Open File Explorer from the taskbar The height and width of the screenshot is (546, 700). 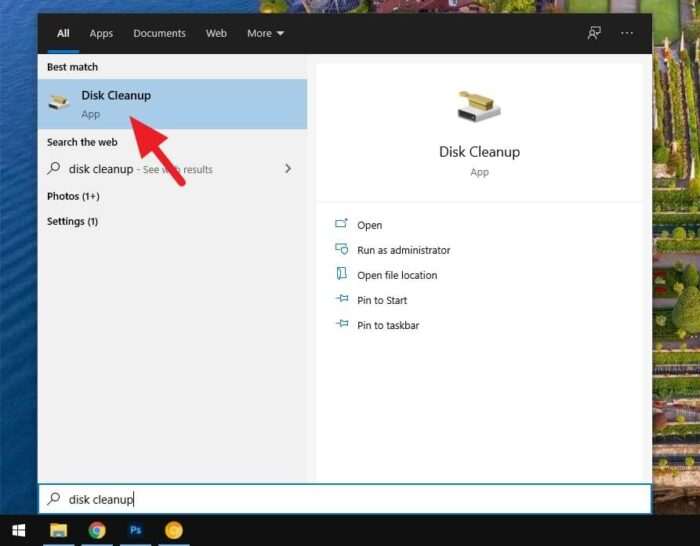[x=58, y=530]
